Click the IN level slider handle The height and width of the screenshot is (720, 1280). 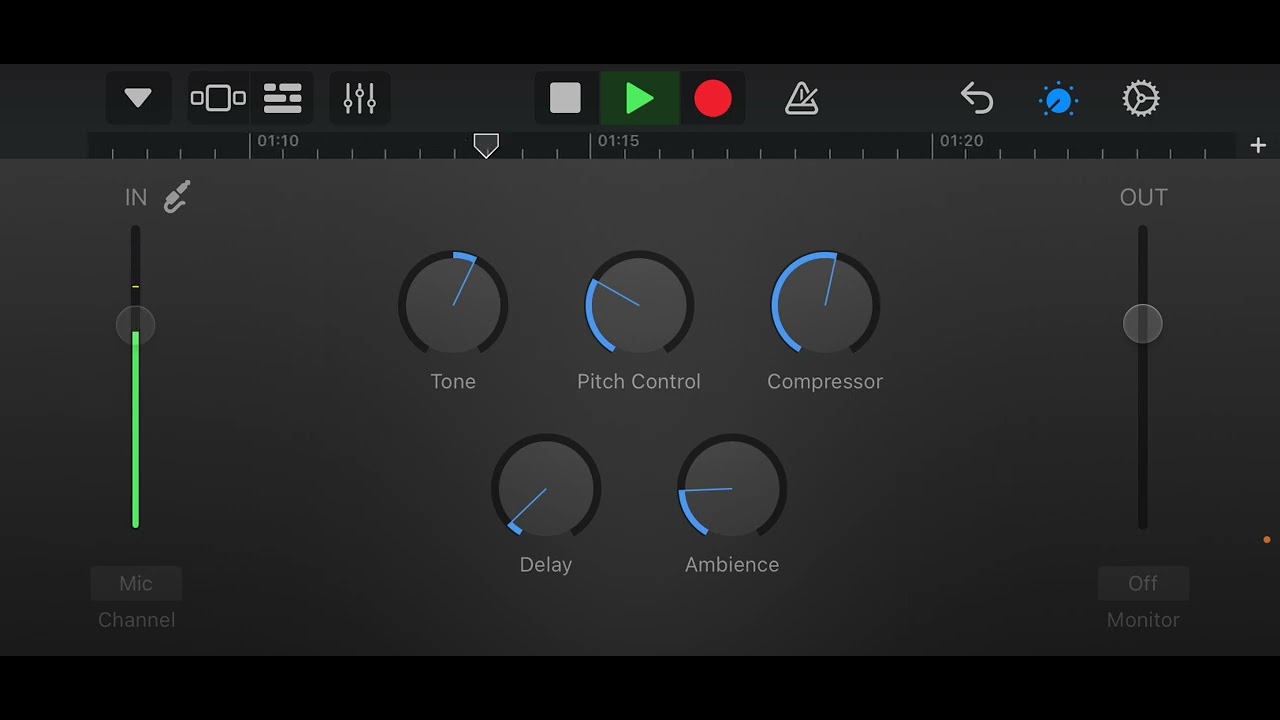click(x=136, y=325)
